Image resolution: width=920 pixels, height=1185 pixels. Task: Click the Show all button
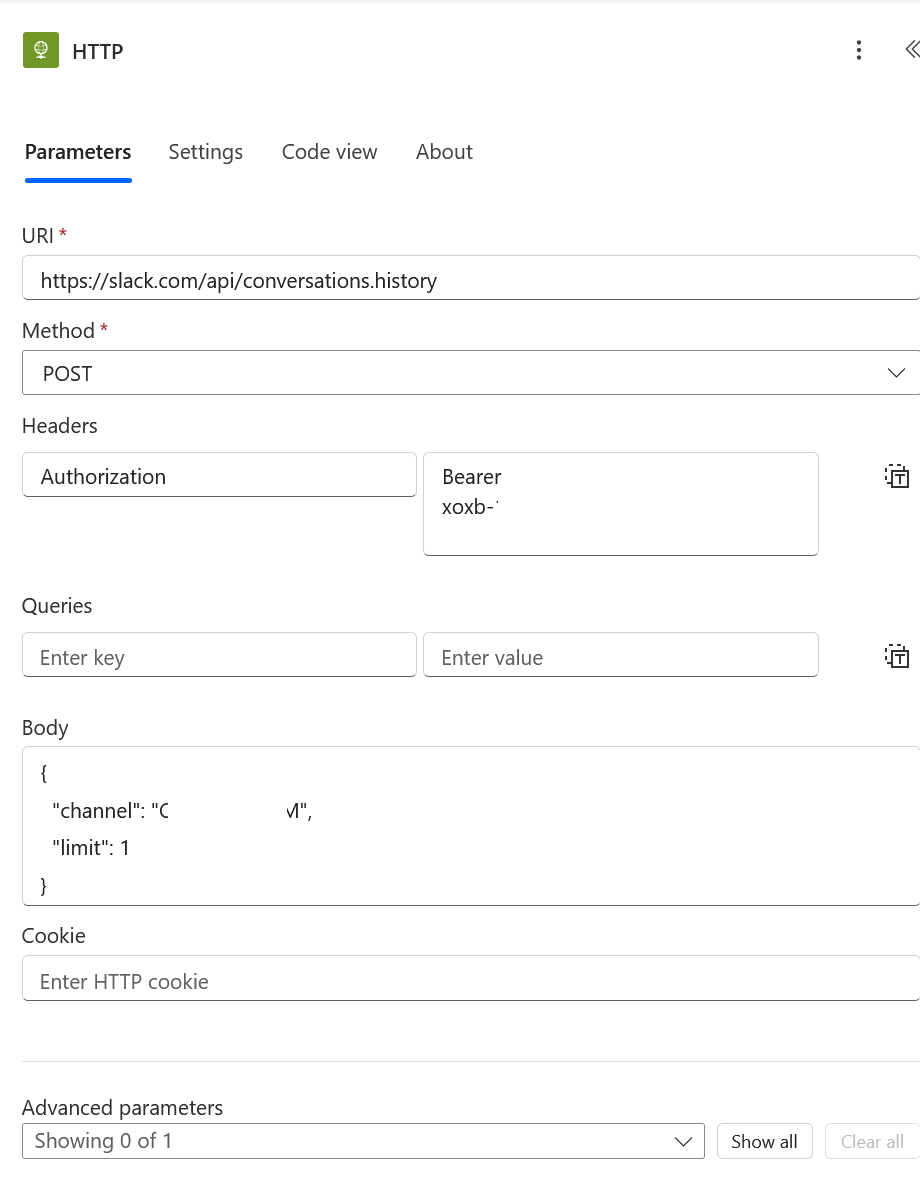click(764, 1141)
